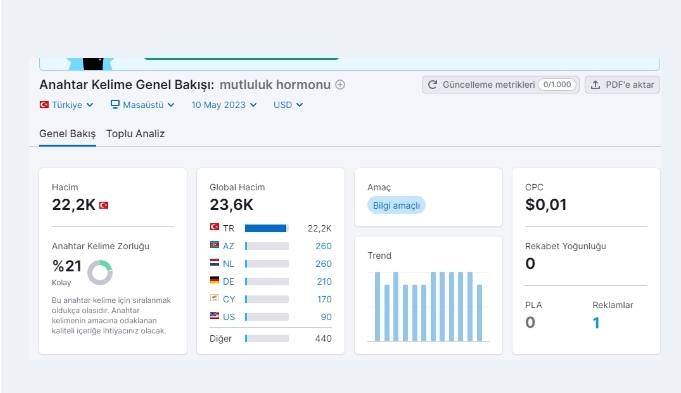681x393 pixels.
Task: Open DE country link in list
Action: click(228, 281)
